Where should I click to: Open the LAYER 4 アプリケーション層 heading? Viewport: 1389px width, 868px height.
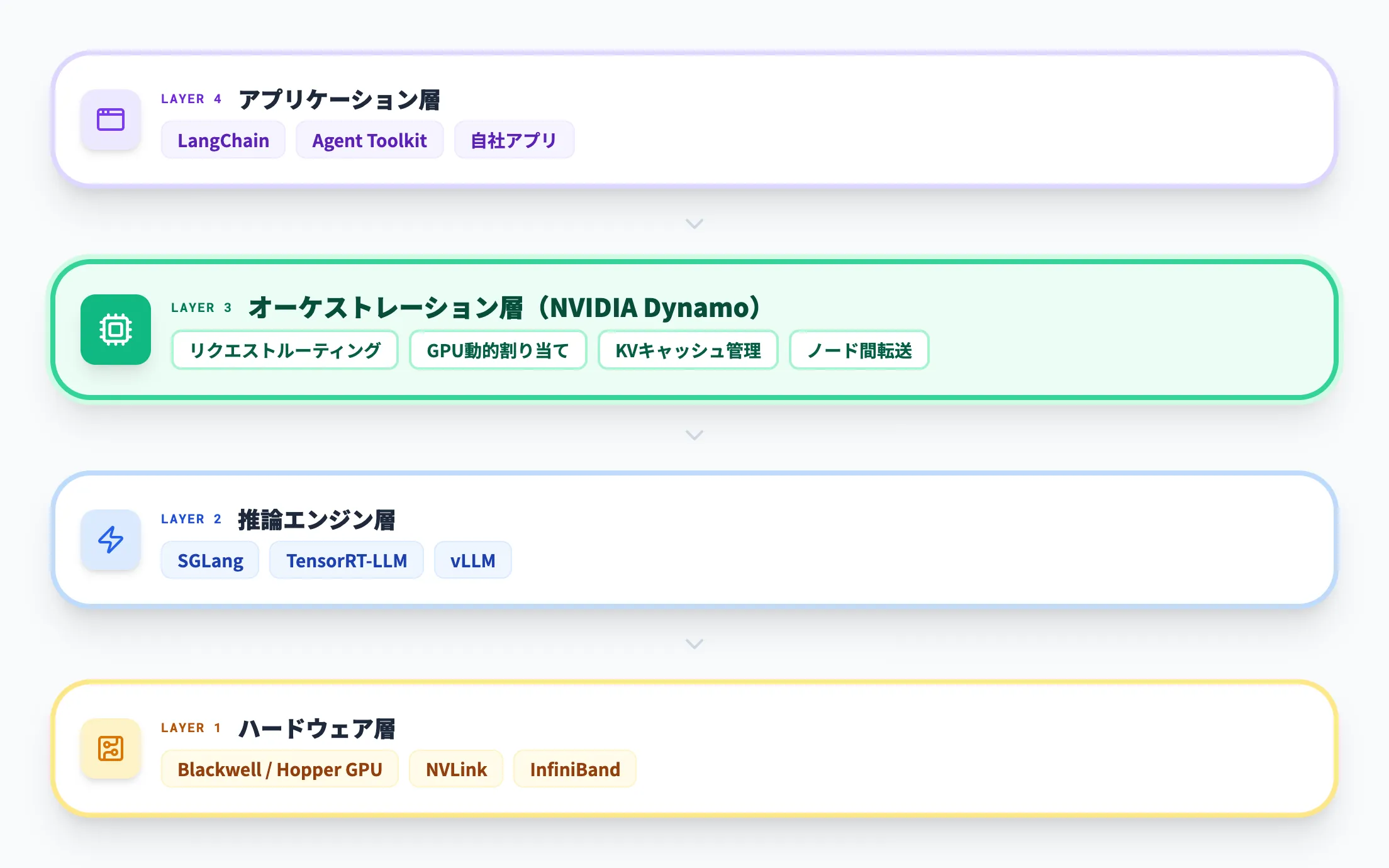click(340, 99)
